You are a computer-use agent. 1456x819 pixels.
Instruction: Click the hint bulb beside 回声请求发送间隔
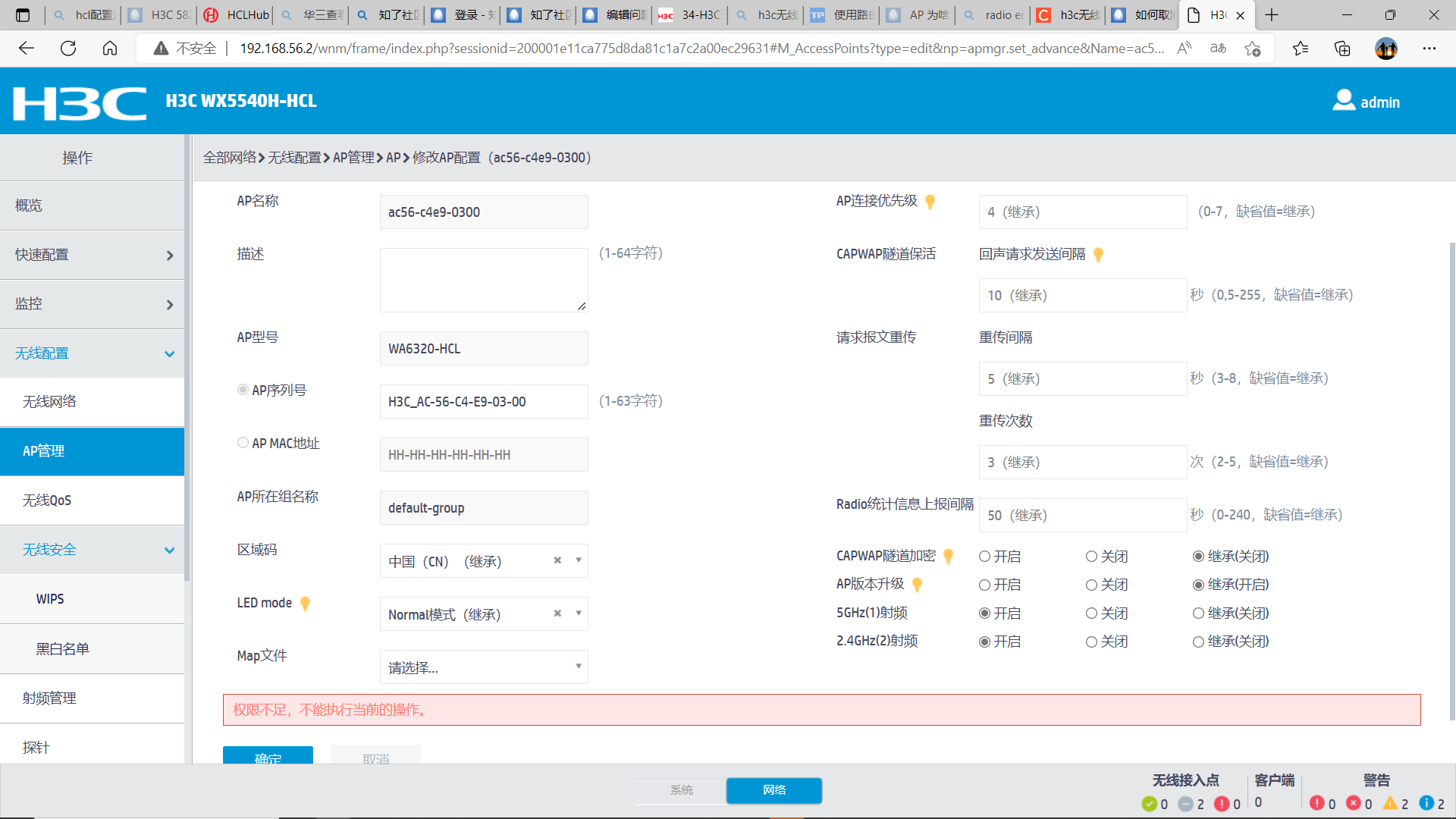click(x=1098, y=255)
